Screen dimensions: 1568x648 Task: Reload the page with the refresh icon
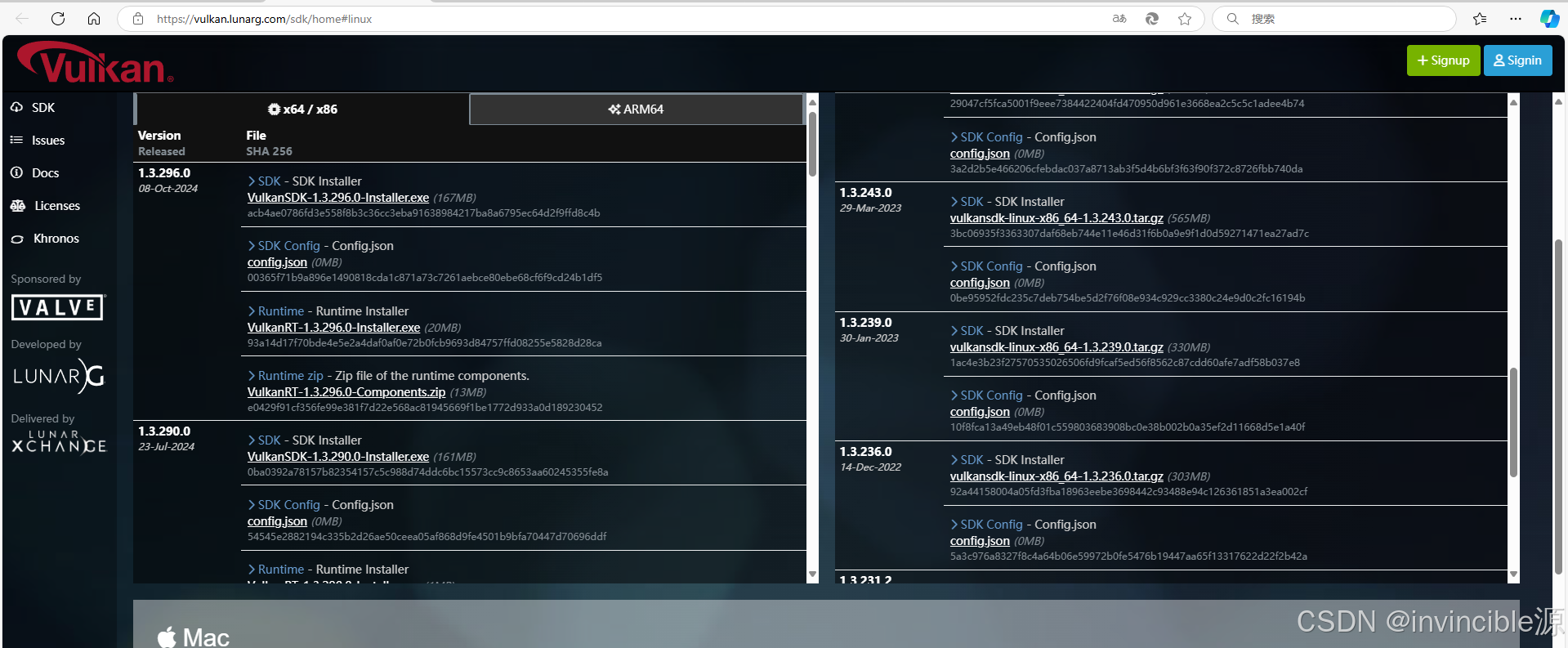pyautogui.click(x=58, y=18)
